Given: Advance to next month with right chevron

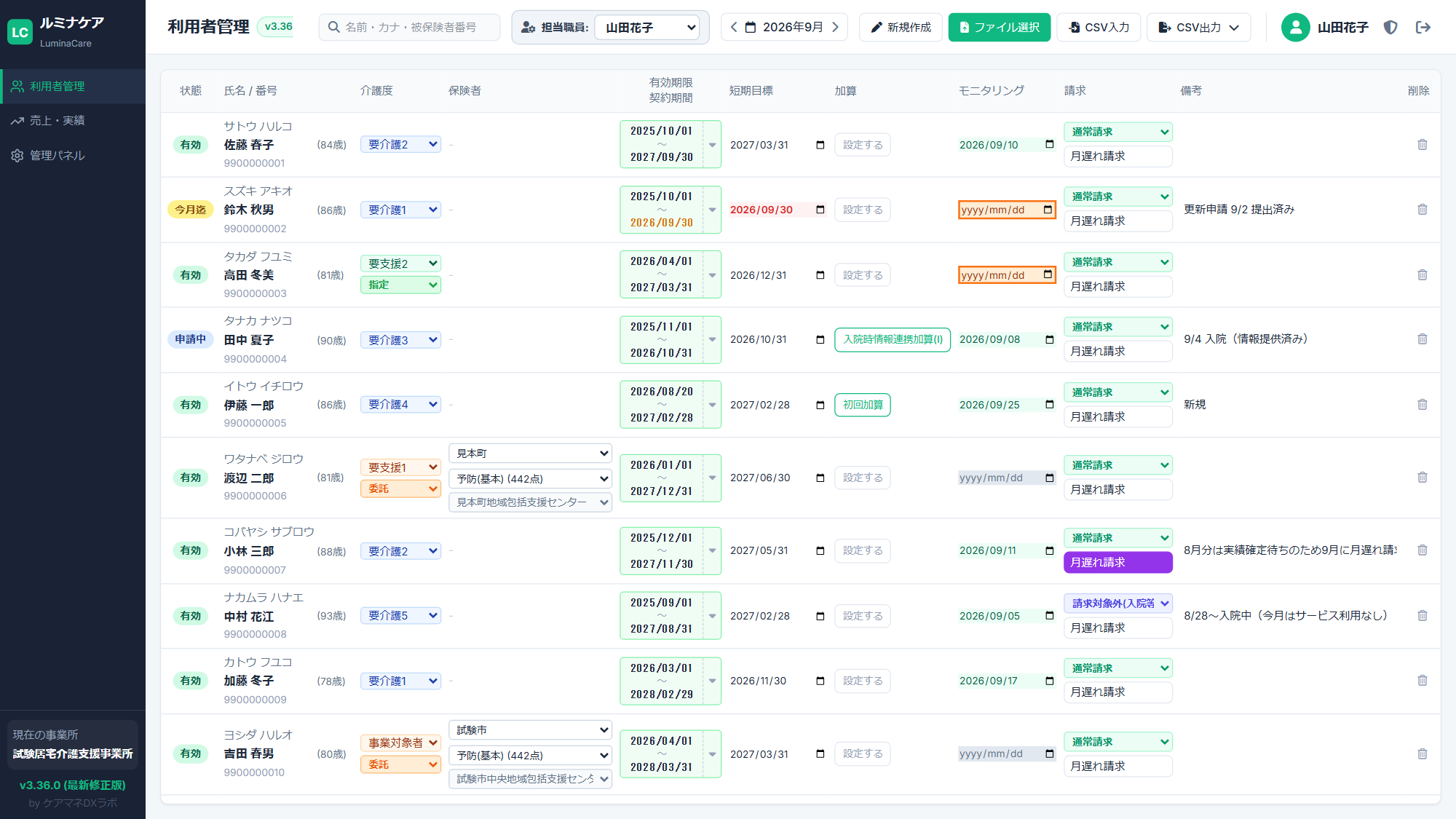Looking at the screenshot, I should (x=835, y=28).
